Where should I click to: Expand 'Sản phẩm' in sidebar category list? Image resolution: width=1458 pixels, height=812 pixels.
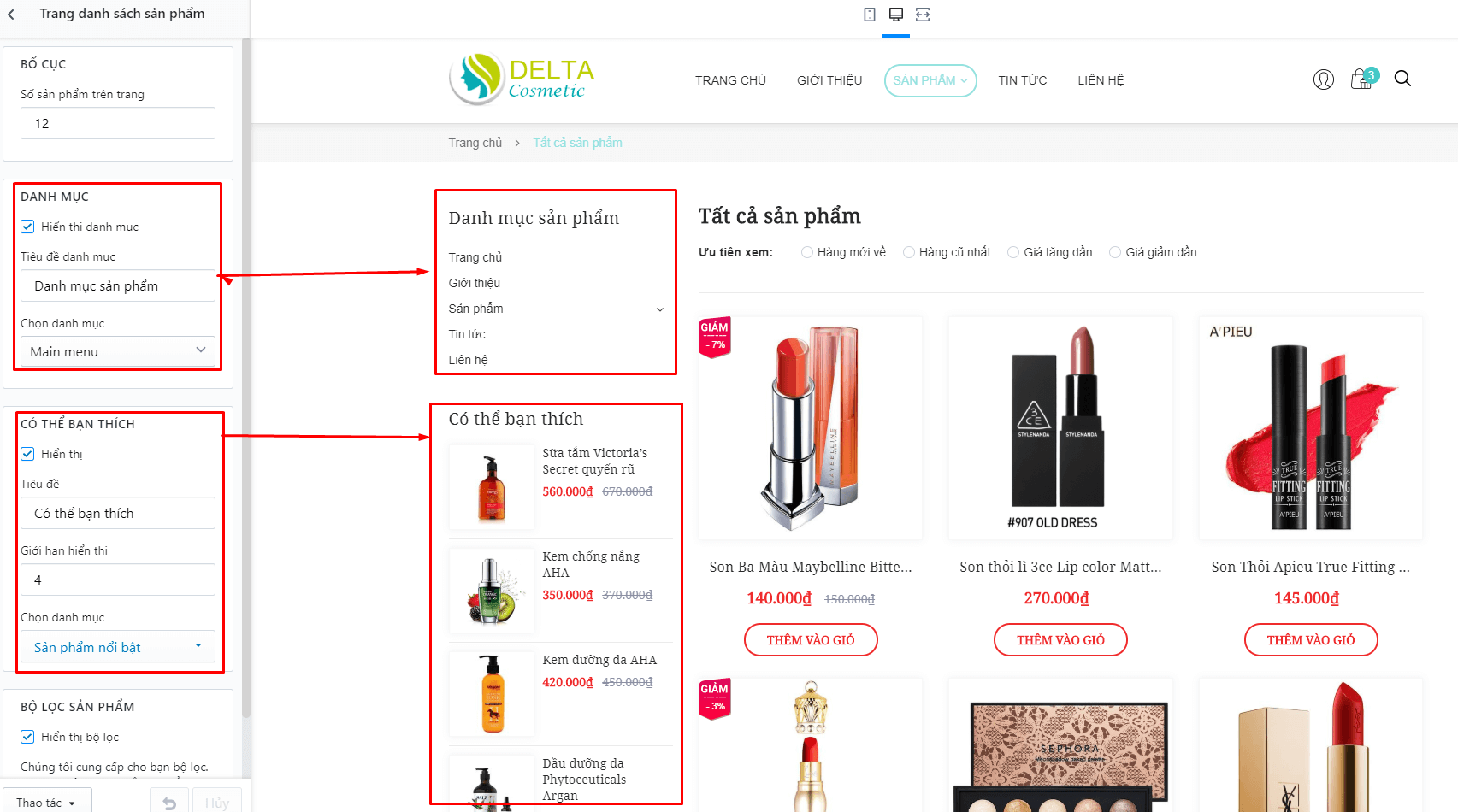(660, 309)
